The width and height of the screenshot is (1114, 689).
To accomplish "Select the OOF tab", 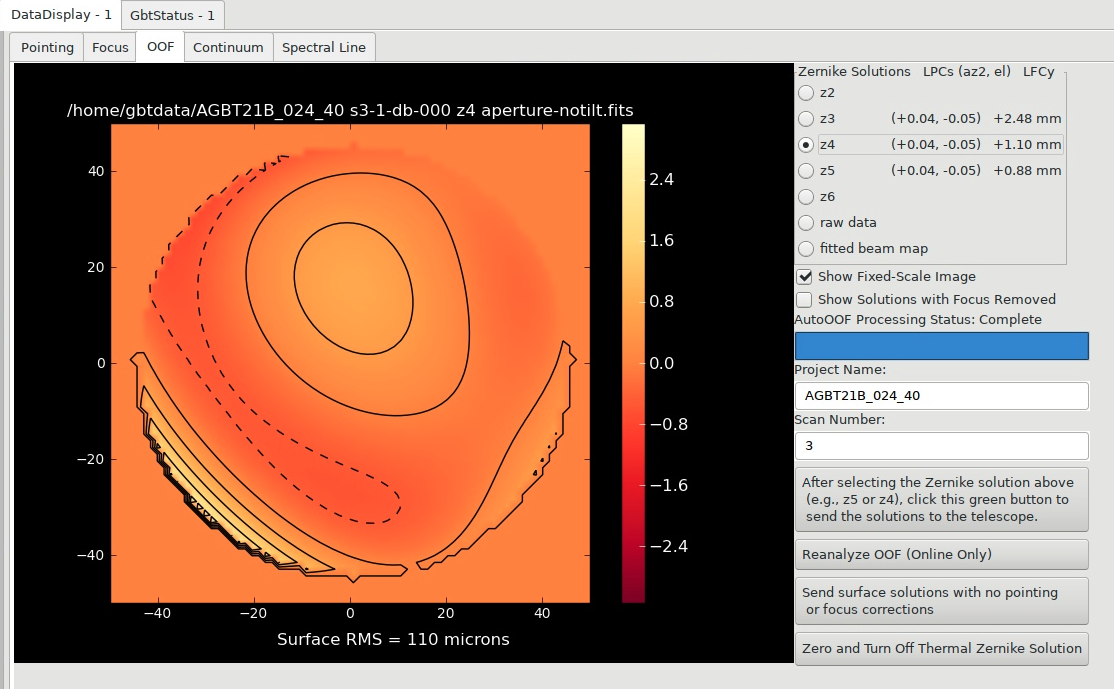I will coord(161,47).
